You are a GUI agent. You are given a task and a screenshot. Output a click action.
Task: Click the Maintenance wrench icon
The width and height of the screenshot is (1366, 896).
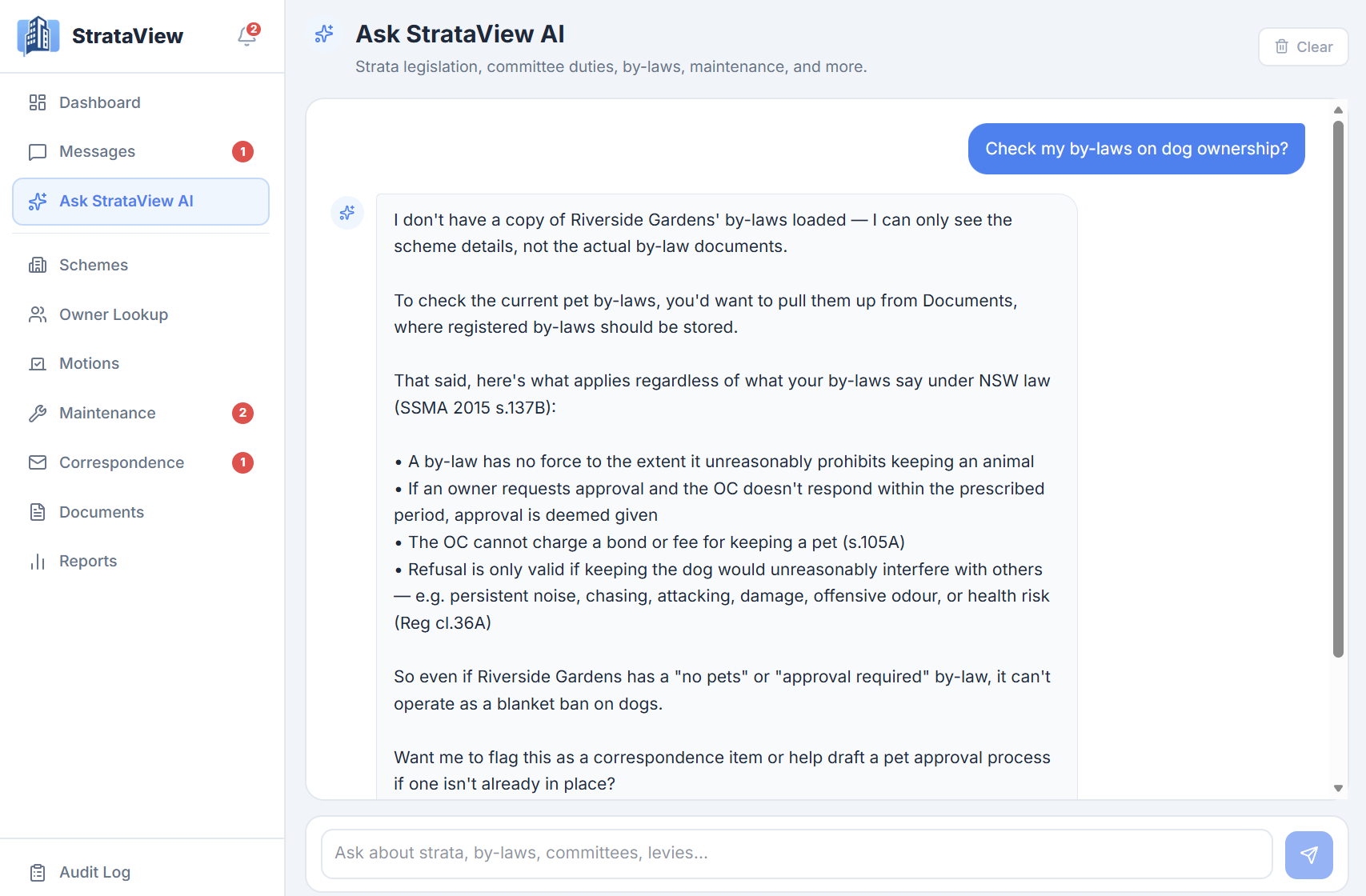[x=38, y=414]
